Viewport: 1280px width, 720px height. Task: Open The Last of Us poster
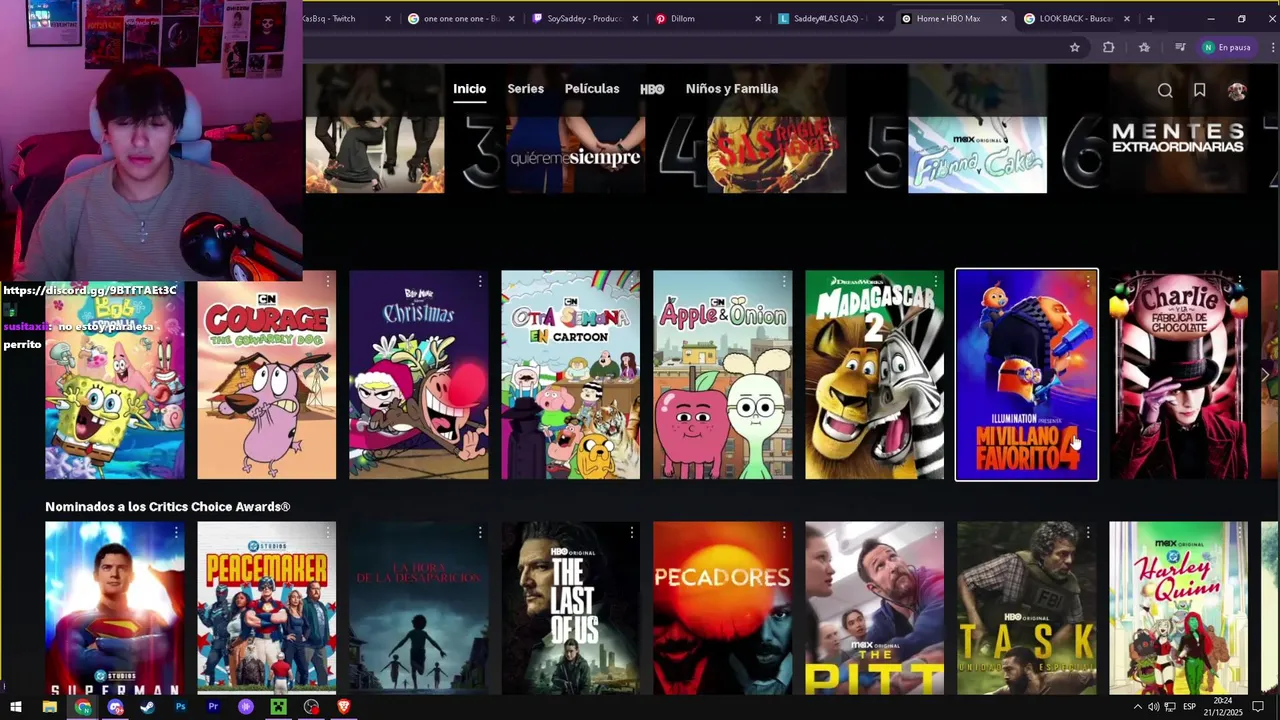click(571, 608)
